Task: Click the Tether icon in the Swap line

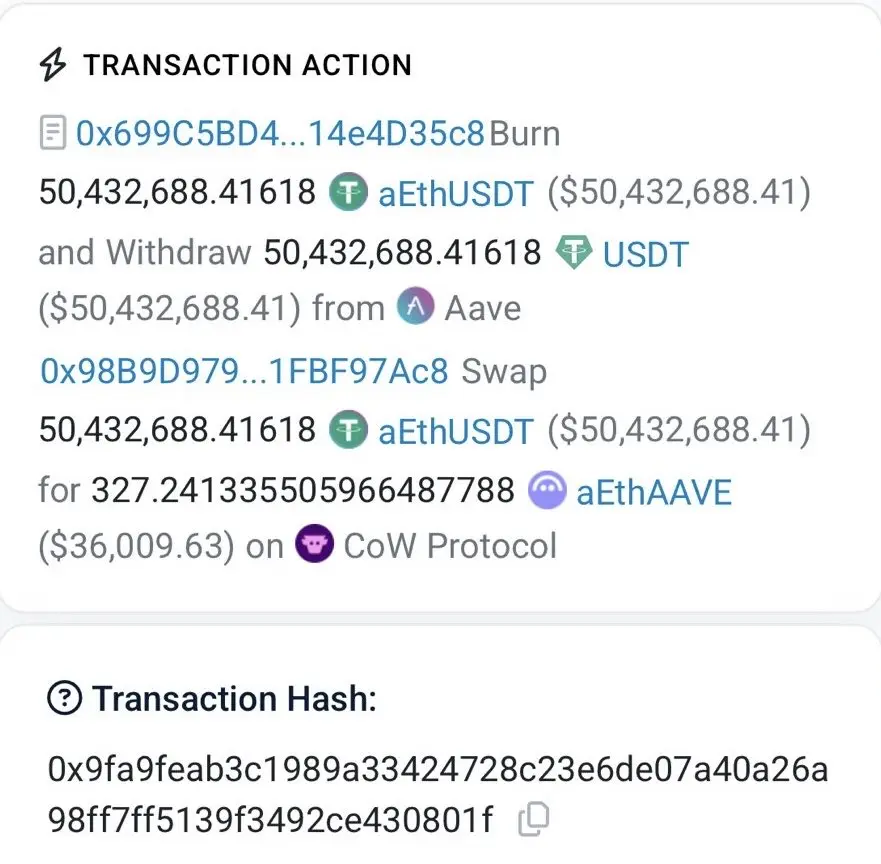Action: coord(348,430)
